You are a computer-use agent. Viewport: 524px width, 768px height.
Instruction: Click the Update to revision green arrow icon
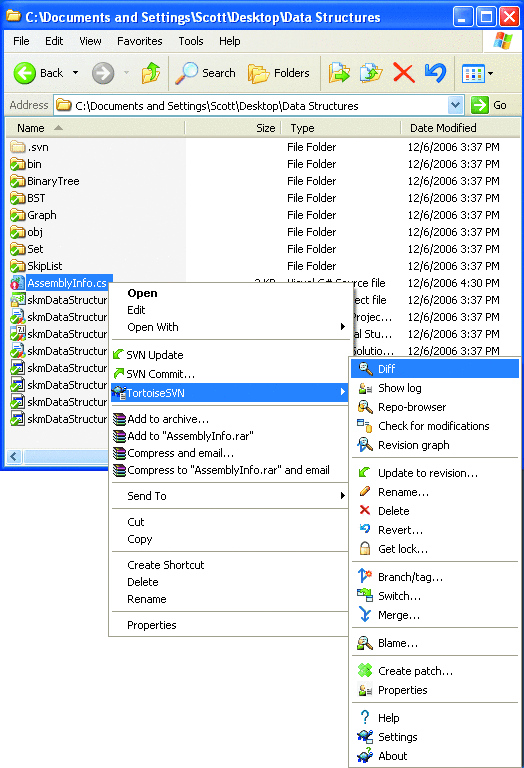coord(365,473)
